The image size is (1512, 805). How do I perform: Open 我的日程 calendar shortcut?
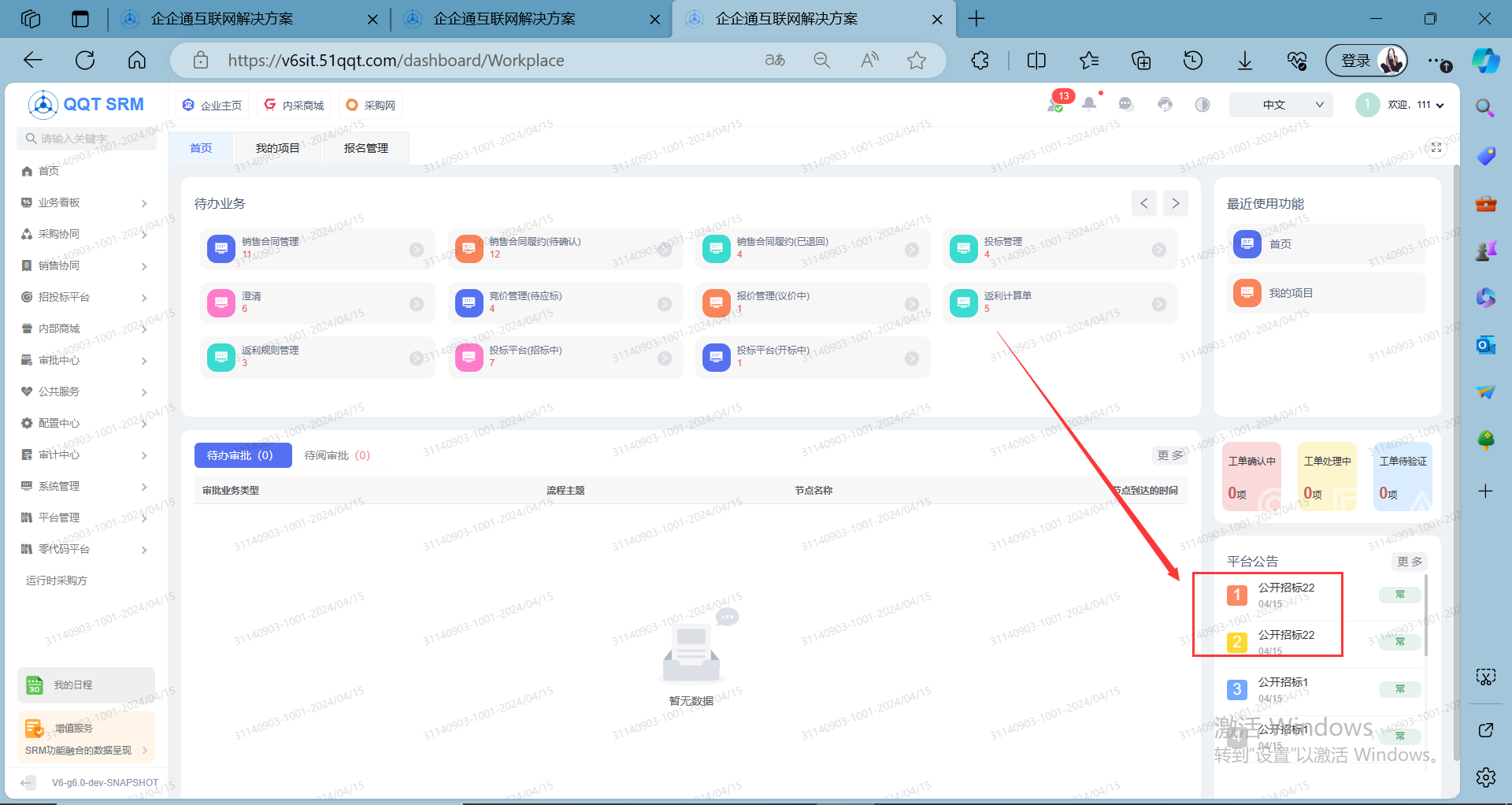(x=86, y=685)
